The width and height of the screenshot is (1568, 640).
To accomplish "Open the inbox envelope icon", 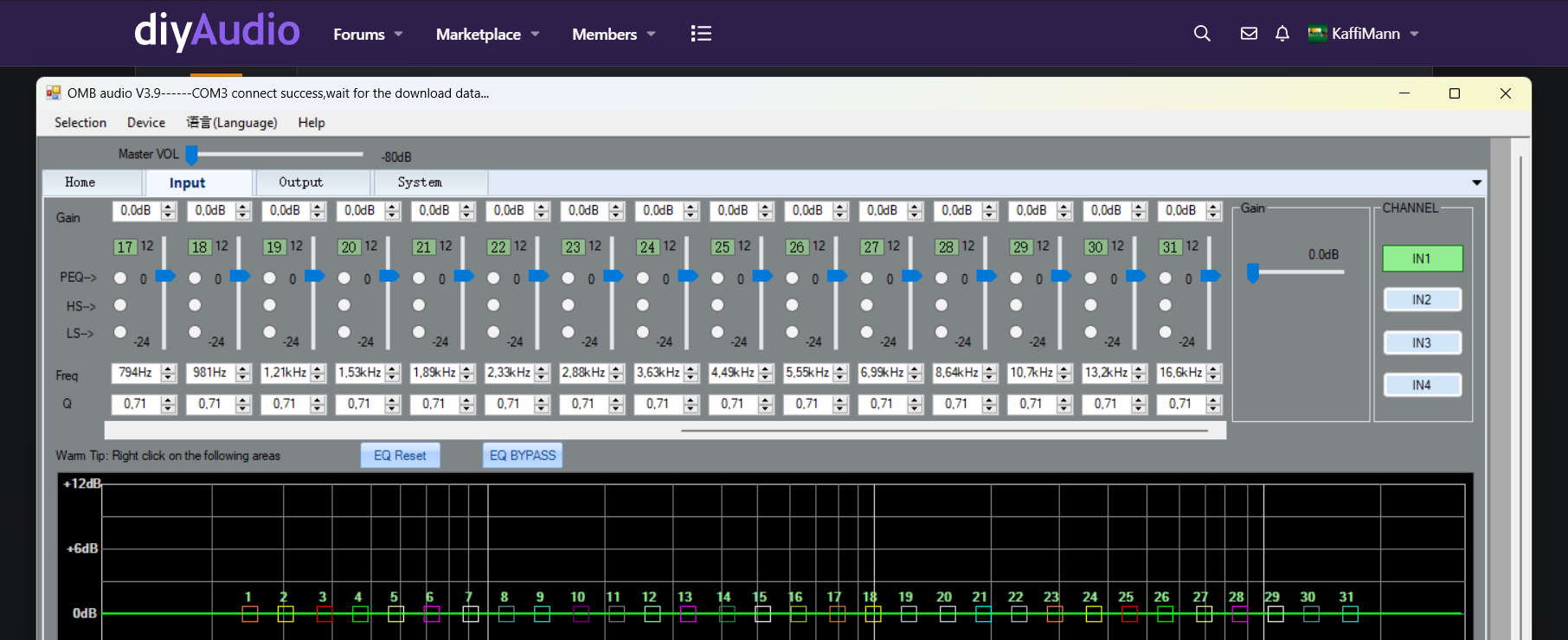I will tap(1249, 34).
